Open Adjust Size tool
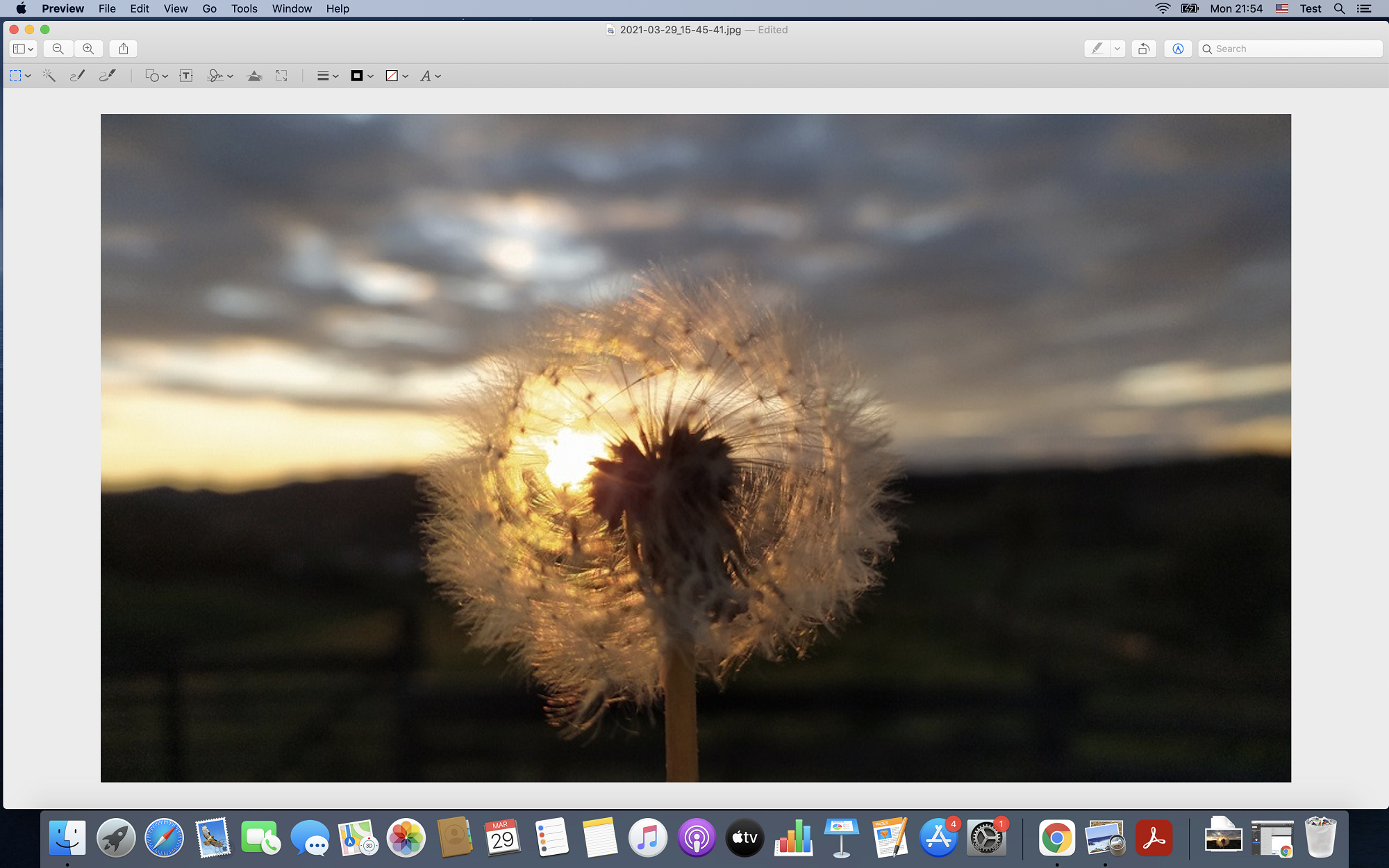Image resolution: width=1389 pixels, height=868 pixels. pyautogui.click(x=281, y=76)
